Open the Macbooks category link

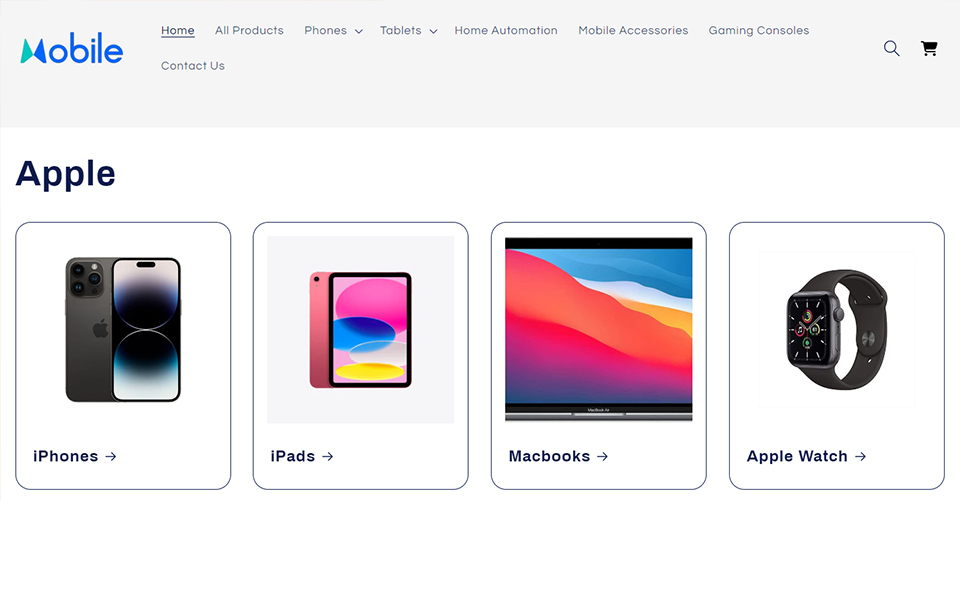[x=549, y=456]
